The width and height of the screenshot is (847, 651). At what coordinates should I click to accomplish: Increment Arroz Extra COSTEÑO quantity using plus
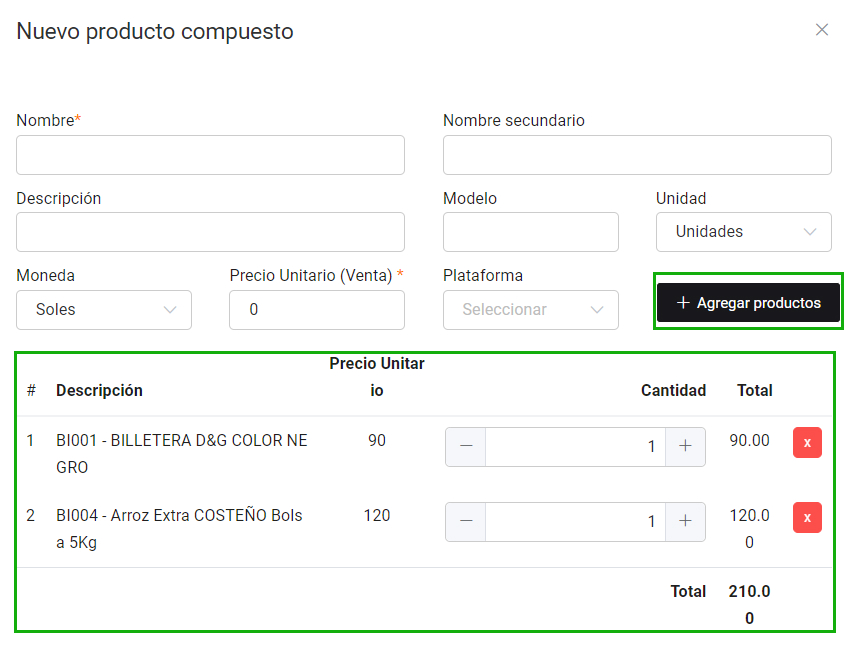point(686,521)
